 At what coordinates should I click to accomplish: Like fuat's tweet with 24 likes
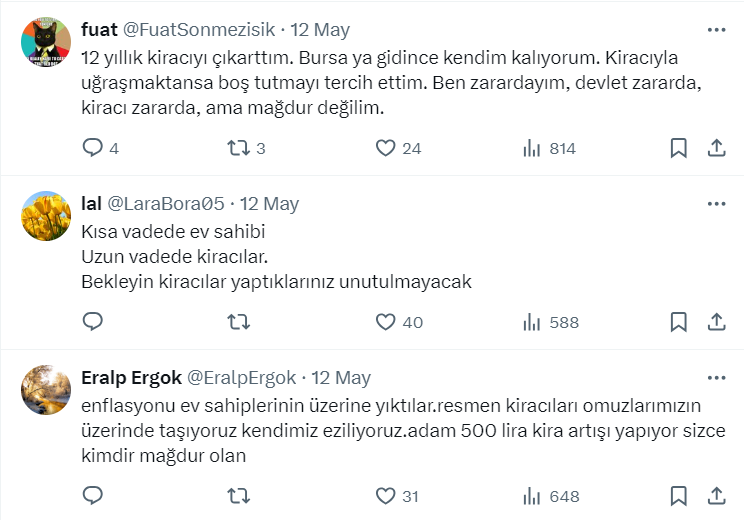pos(387,148)
